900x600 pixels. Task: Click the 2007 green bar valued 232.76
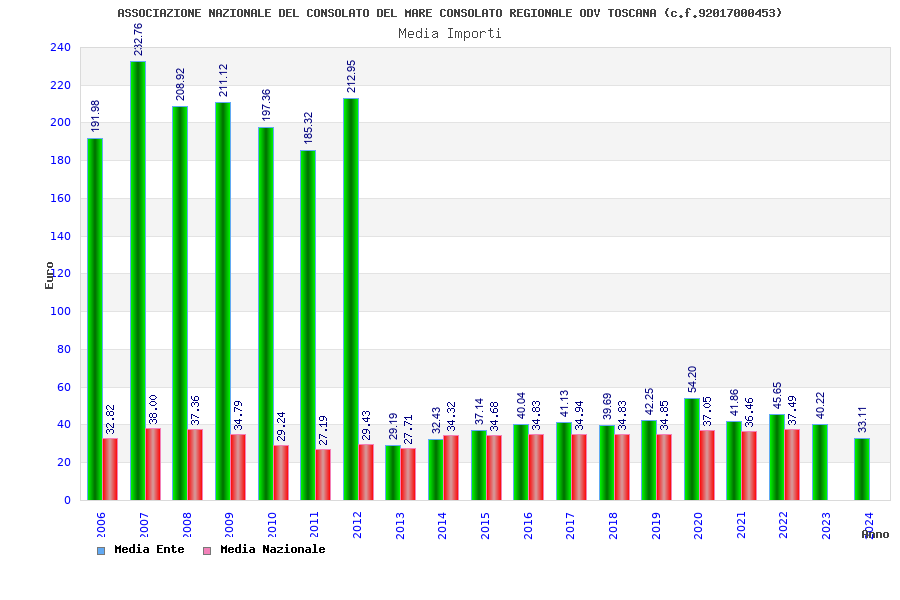tap(138, 281)
